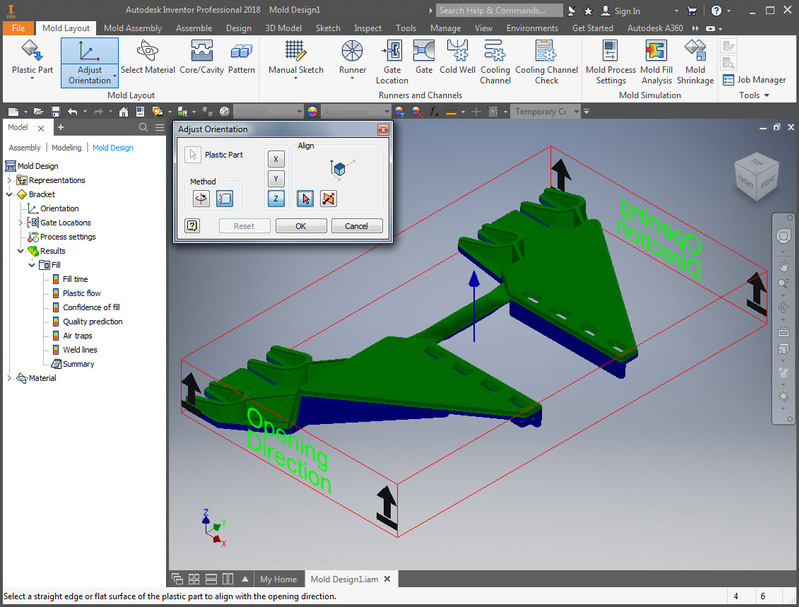Switch to the Mold Assembly ribbon tab
The width and height of the screenshot is (799, 607).
[132, 28]
